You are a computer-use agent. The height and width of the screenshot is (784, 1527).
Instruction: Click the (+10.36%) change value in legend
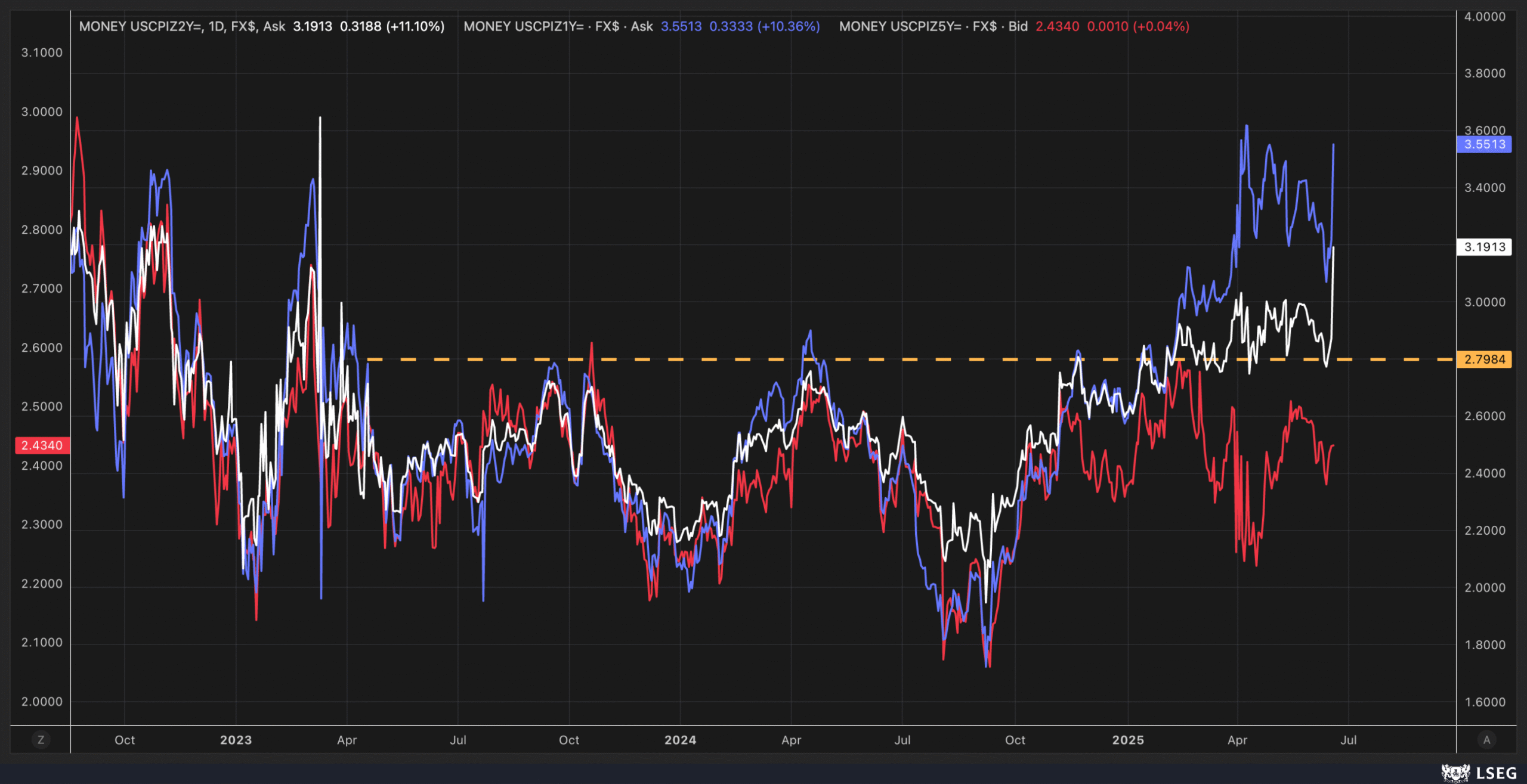[x=789, y=26]
